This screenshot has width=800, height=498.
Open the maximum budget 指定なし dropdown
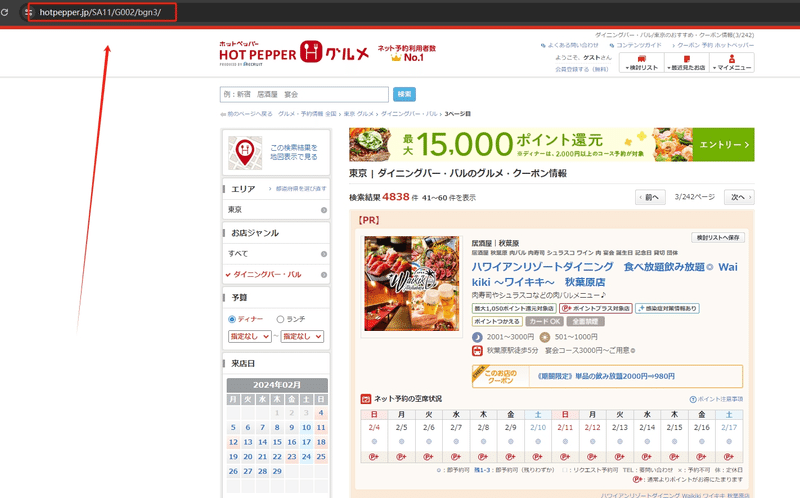pyautogui.click(x=302, y=337)
